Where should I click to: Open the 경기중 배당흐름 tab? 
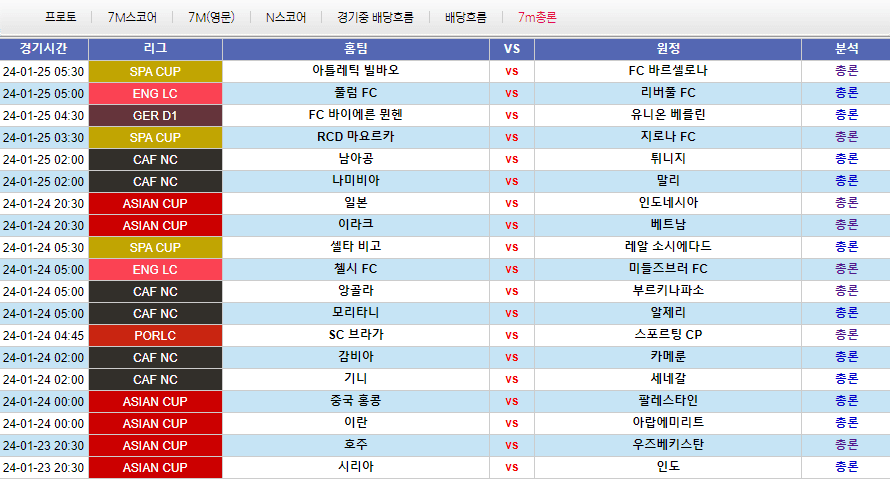click(375, 17)
